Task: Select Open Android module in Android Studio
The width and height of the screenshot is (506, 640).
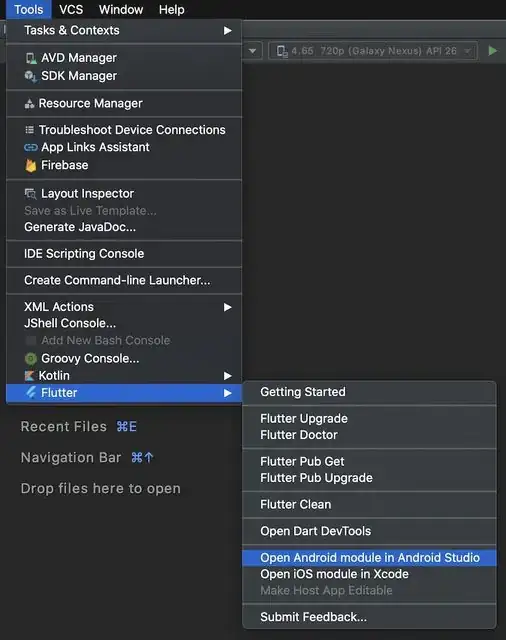Action: point(369,558)
